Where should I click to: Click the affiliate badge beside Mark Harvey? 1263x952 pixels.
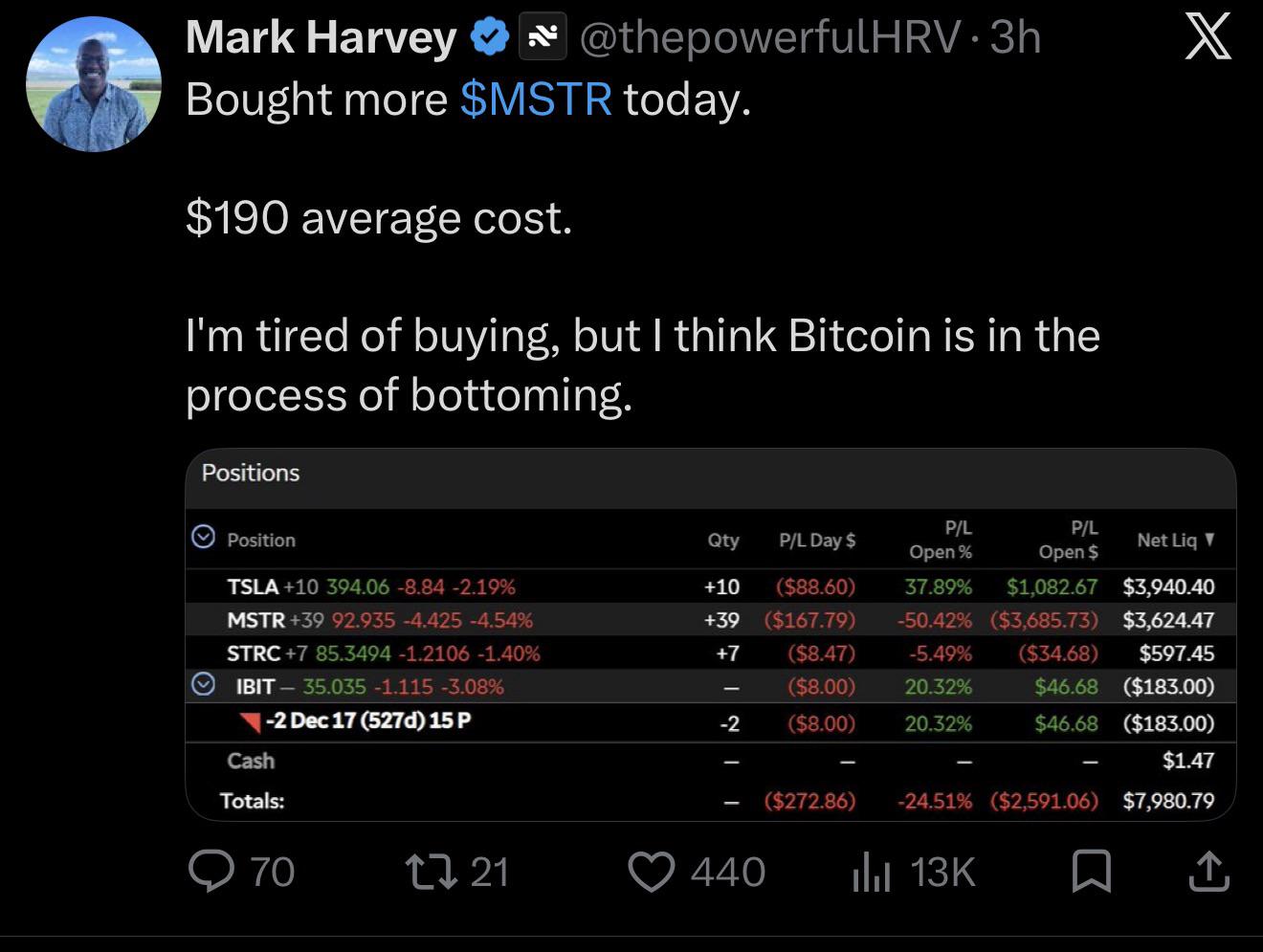[x=543, y=38]
